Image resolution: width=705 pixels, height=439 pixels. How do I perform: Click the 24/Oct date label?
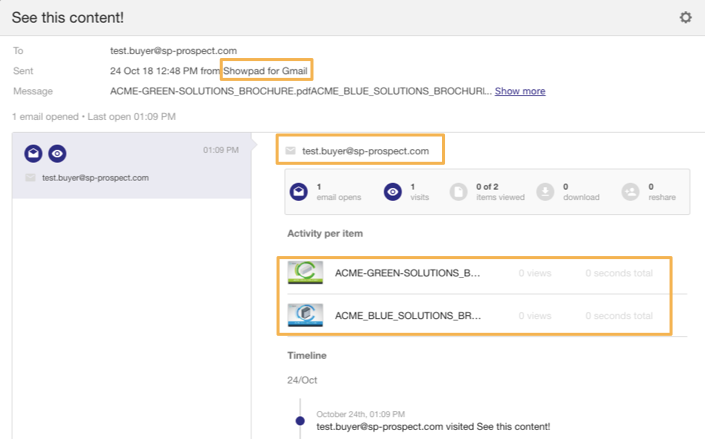pos(302,380)
